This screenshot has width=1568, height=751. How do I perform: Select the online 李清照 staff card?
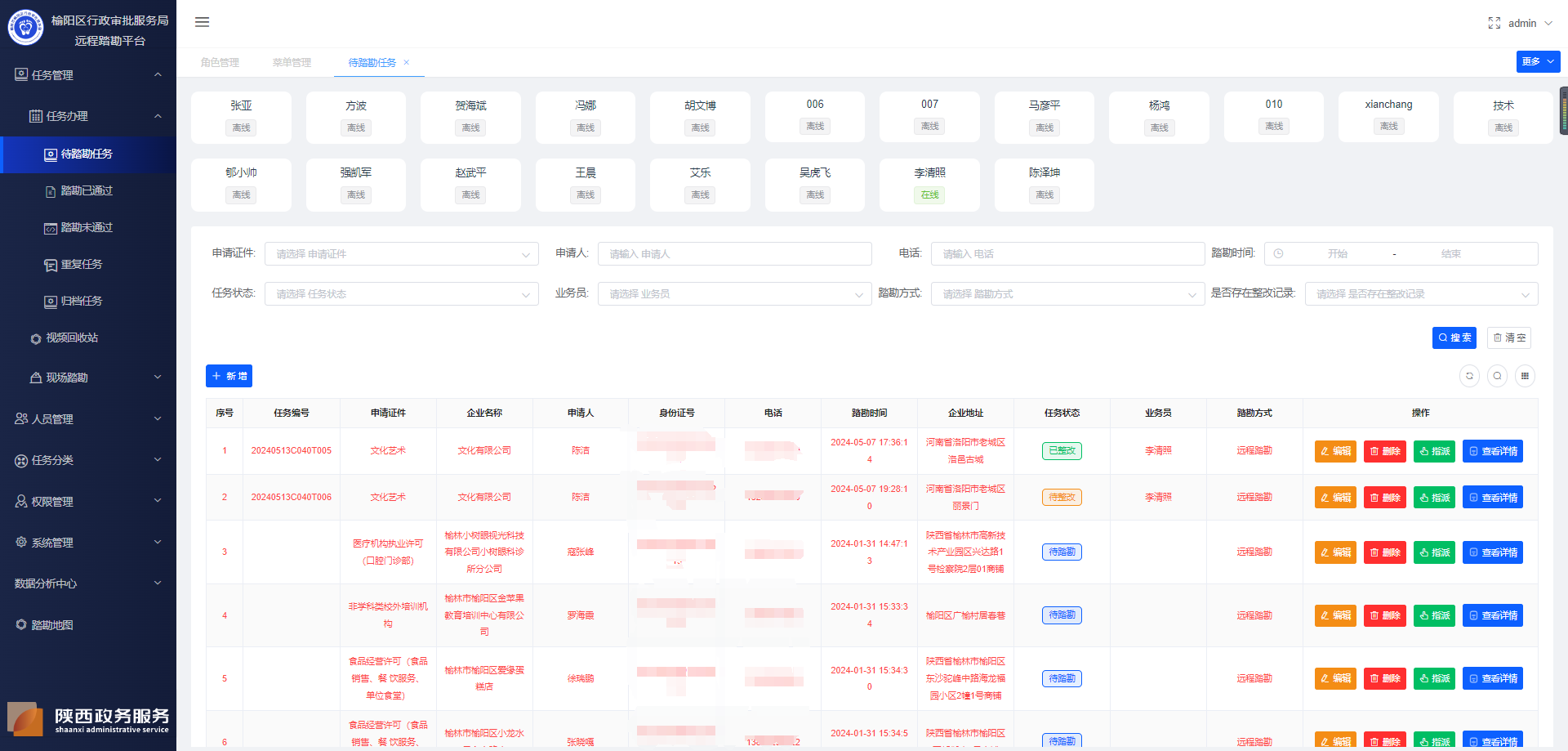tap(929, 185)
